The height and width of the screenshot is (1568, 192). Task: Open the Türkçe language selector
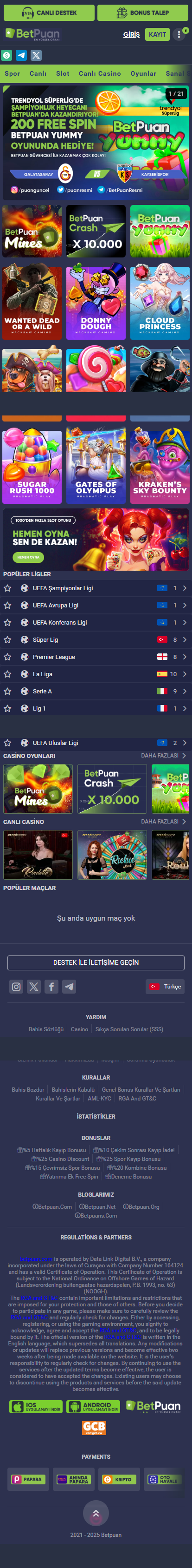pyautogui.click(x=165, y=987)
